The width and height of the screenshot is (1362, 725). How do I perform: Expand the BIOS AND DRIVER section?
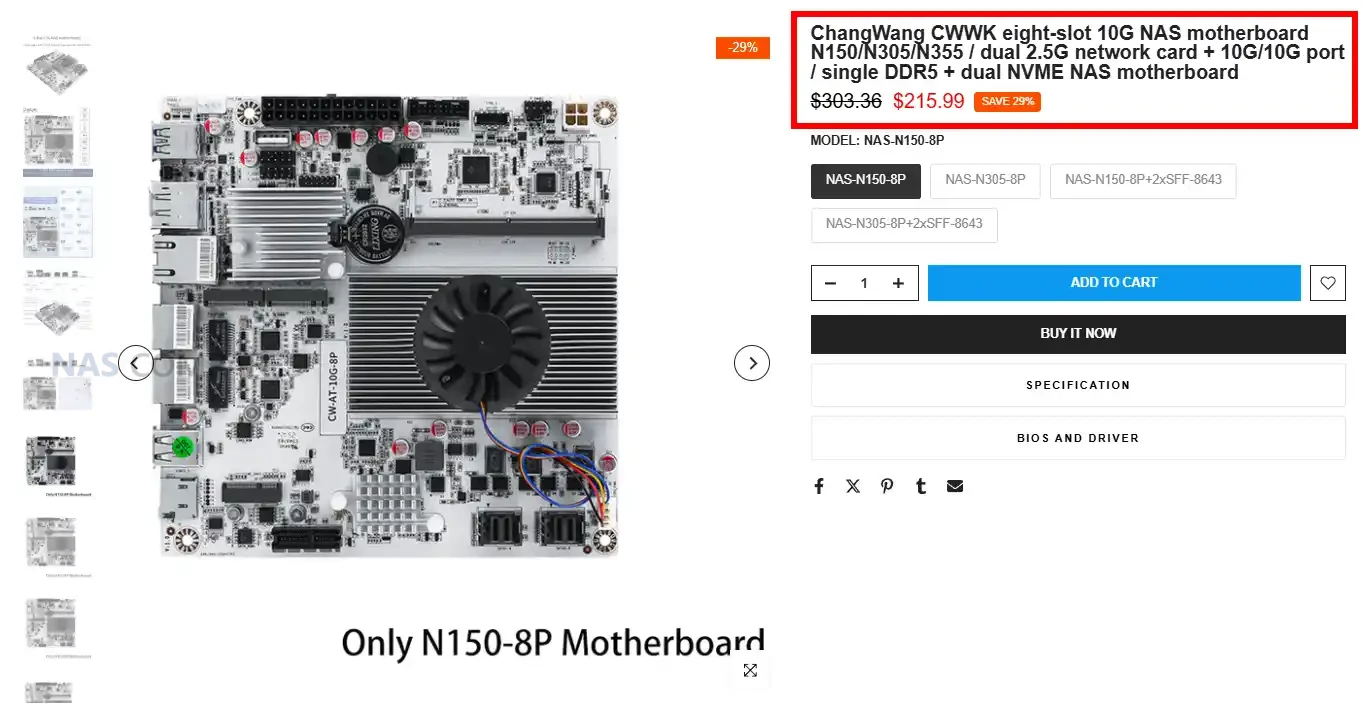pyautogui.click(x=1078, y=438)
